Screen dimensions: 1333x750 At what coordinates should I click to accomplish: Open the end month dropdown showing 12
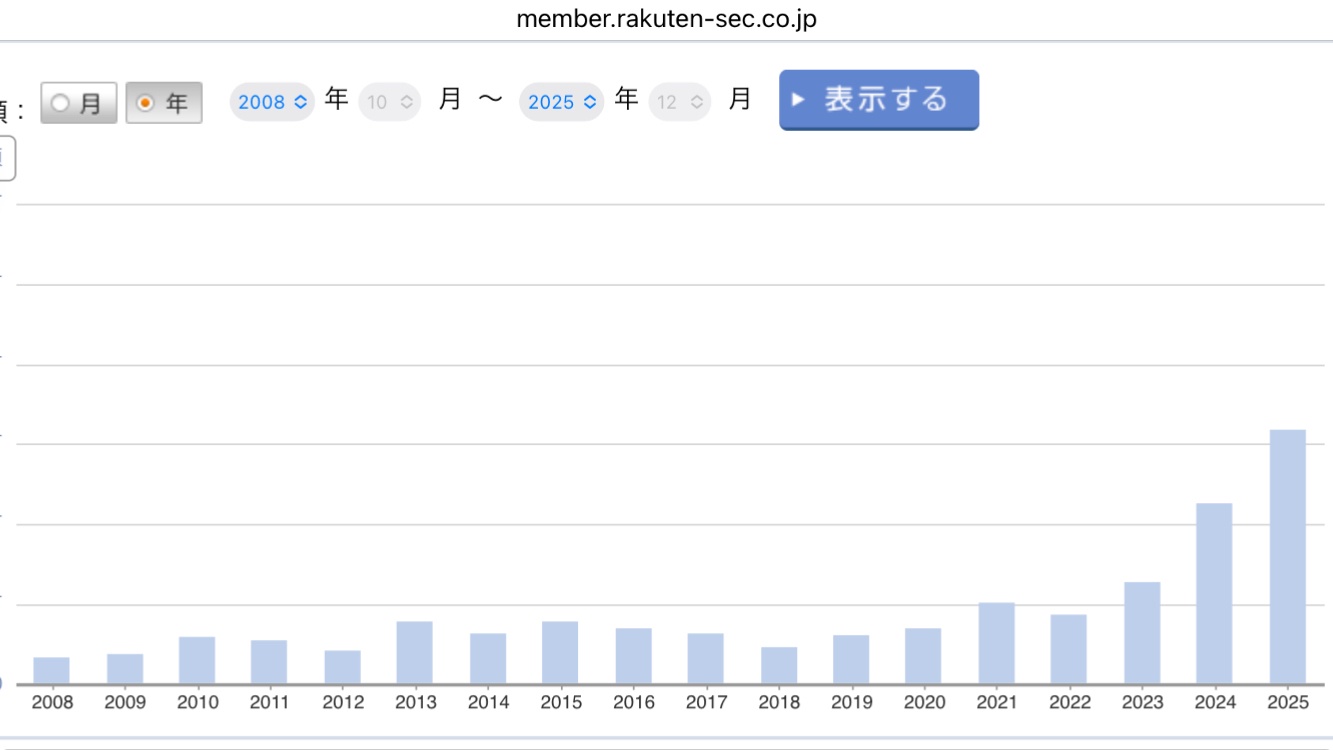[679, 102]
